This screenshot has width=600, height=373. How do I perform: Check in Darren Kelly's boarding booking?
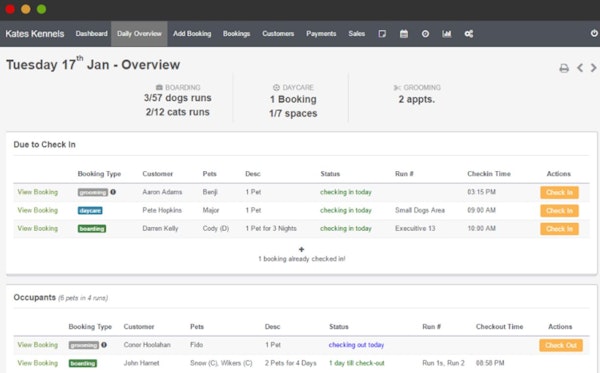click(559, 229)
